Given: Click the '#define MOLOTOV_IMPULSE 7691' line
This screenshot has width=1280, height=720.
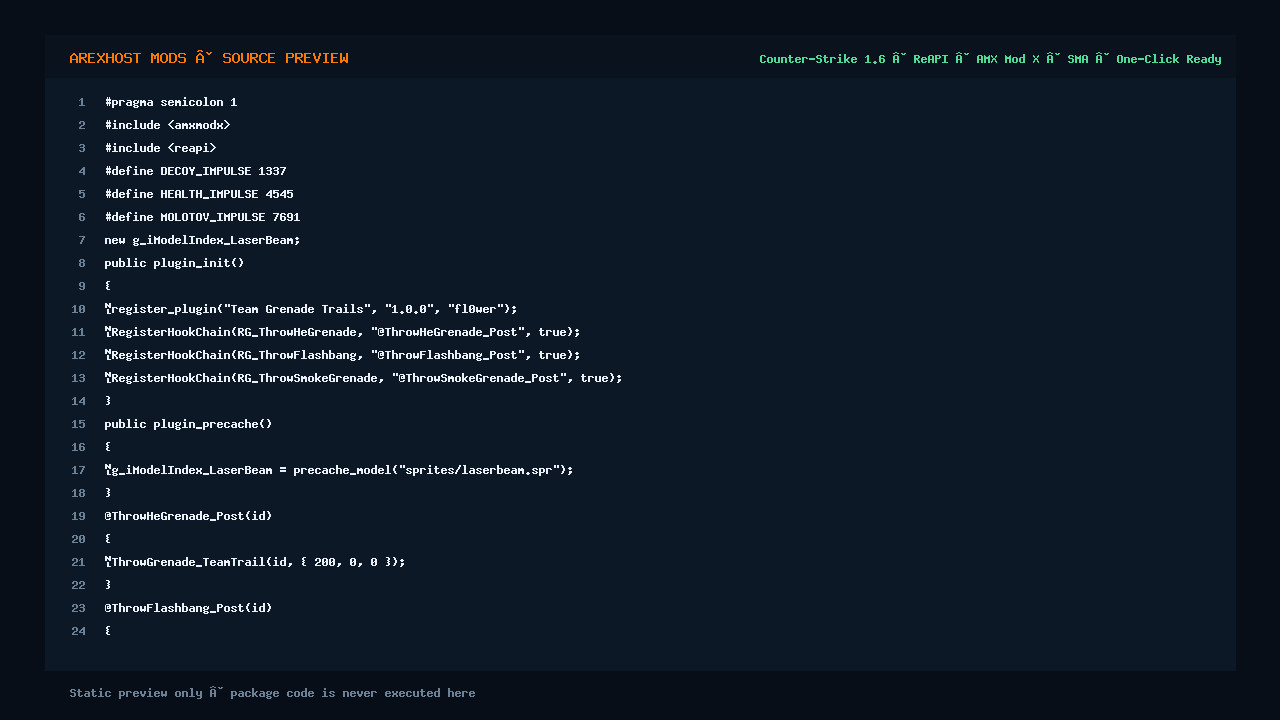Looking at the screenshot, I should (202, 217).
